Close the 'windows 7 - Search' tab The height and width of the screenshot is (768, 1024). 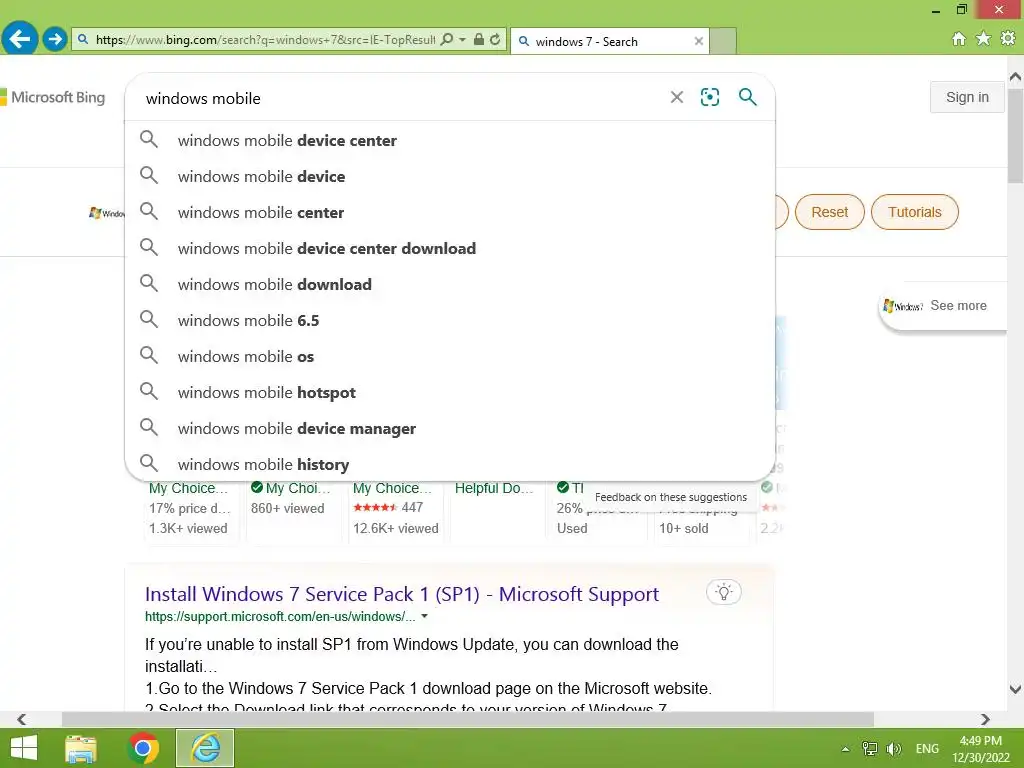click(x=699, y=41)
